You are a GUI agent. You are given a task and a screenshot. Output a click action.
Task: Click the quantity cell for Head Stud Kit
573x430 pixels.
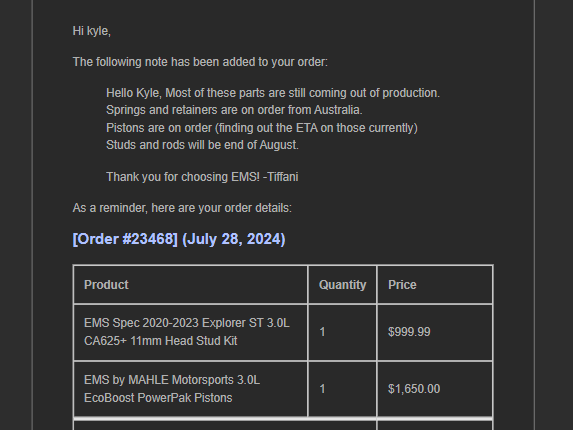342,332
